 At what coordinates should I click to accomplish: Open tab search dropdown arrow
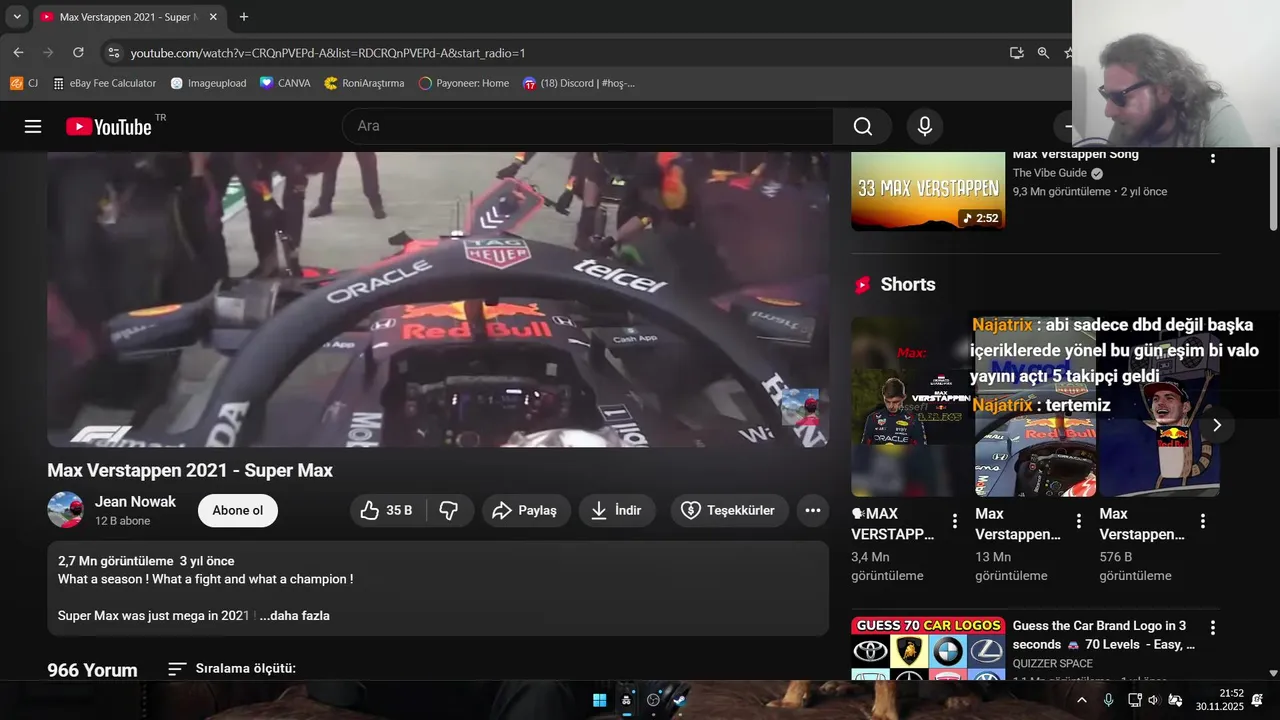pos(17,17)
